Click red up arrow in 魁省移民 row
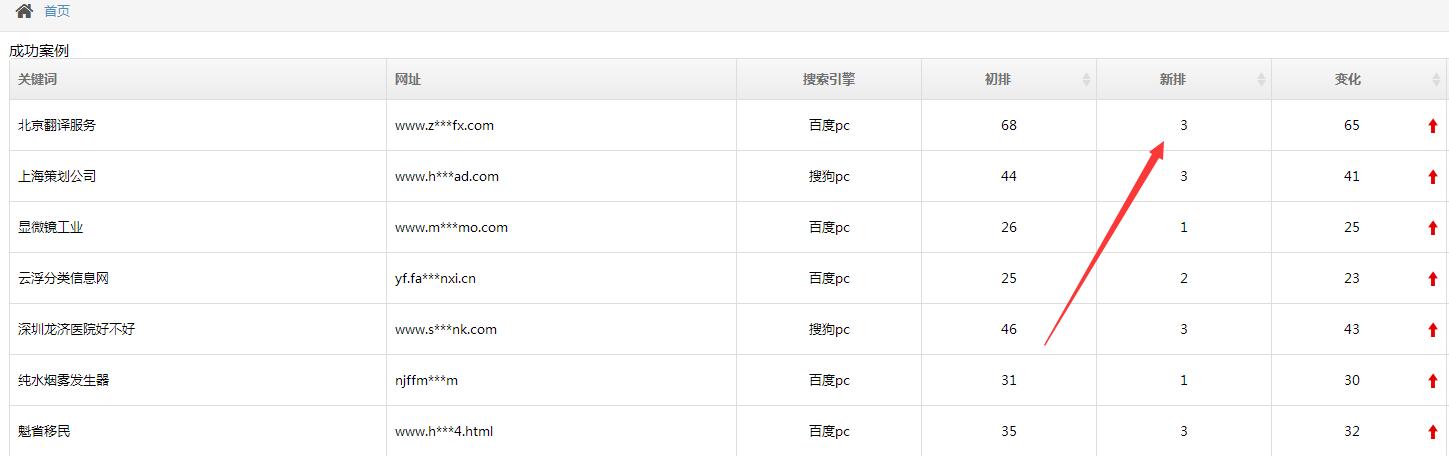The width and height of the screenshot is (1449, 456). click(1433, 432)
